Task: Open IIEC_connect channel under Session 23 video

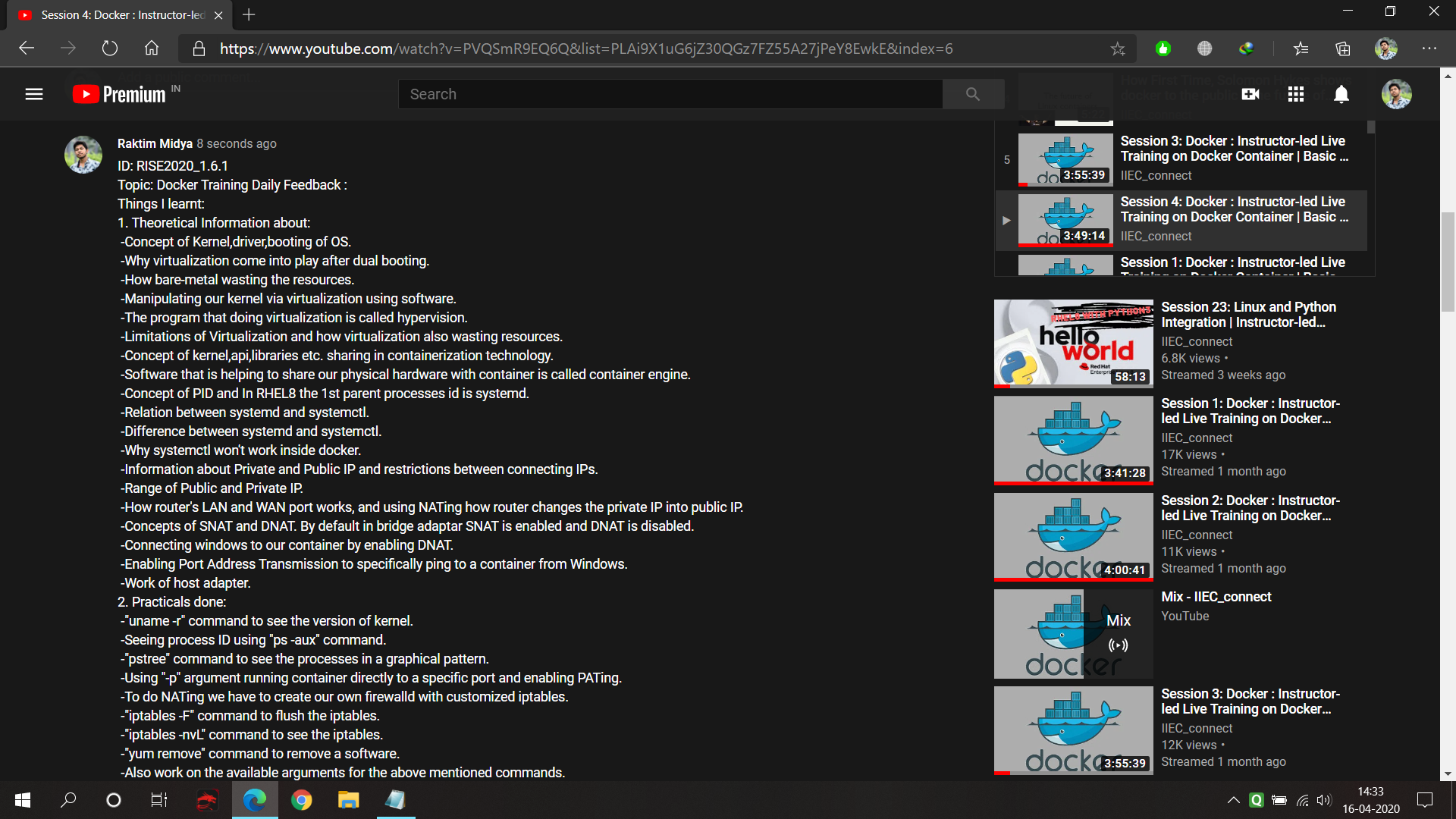Action: 1197,342
